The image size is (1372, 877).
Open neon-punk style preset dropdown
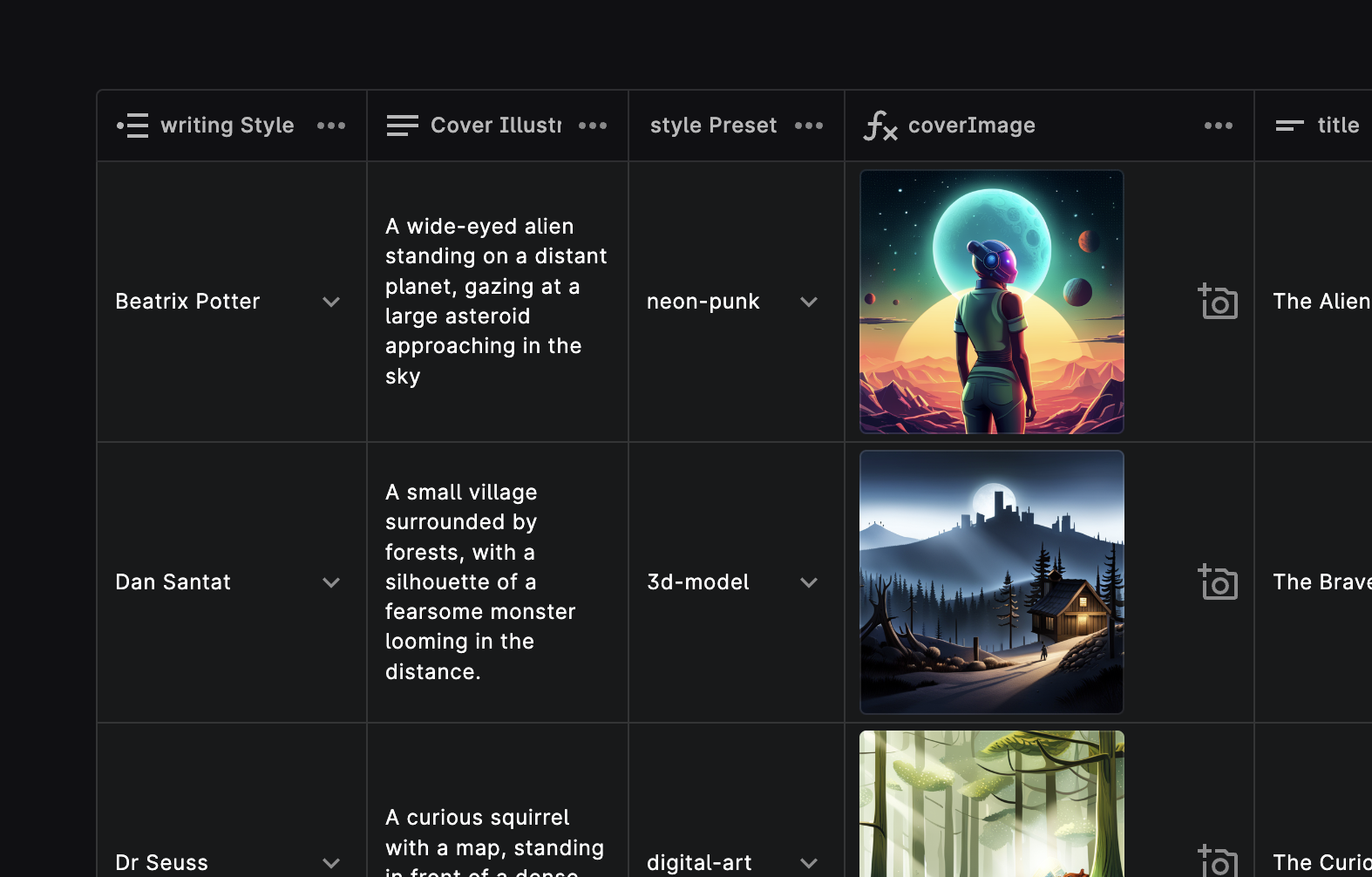click(x=809, y=302)
